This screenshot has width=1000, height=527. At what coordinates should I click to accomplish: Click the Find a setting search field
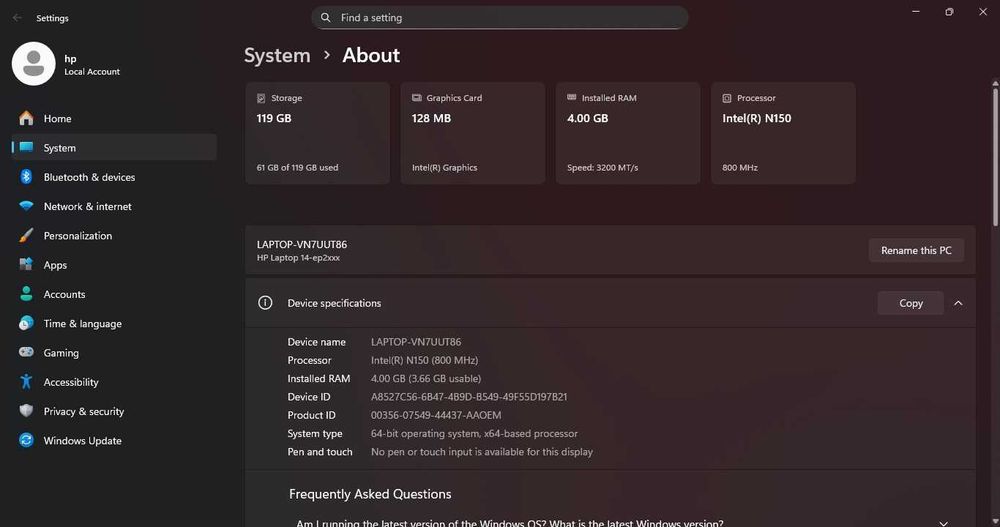(500, 18)
